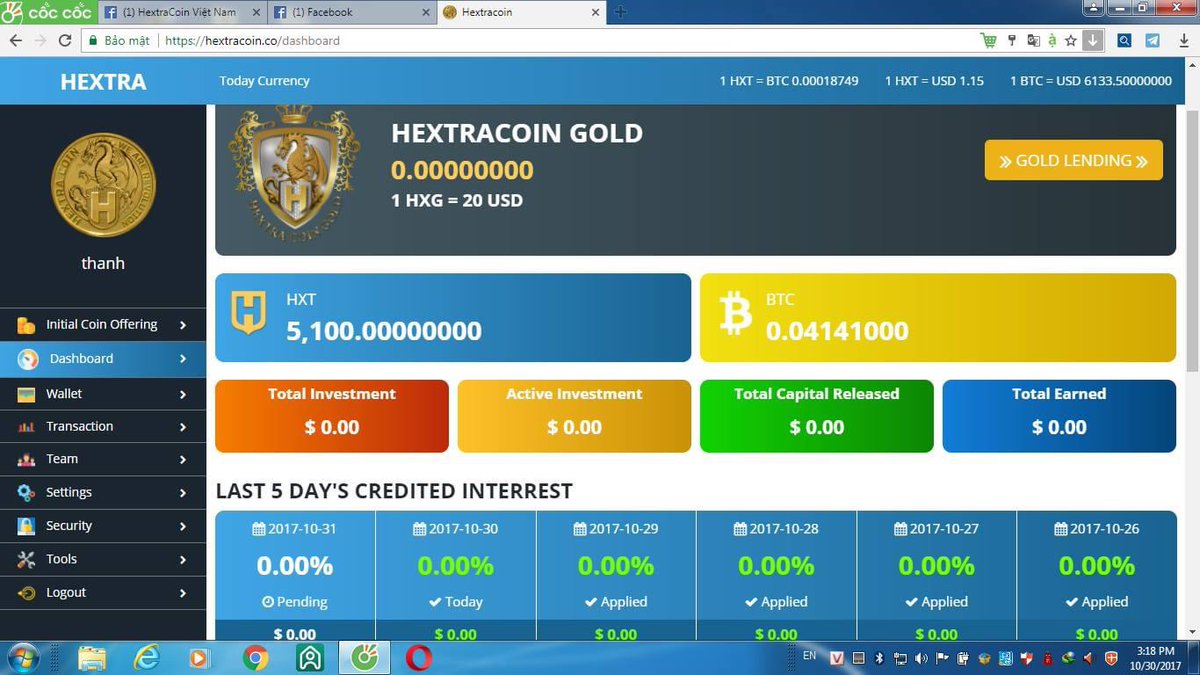Click the blue search extension icon
This screenshot has width=1200, height=675.
pos(1124,41)
